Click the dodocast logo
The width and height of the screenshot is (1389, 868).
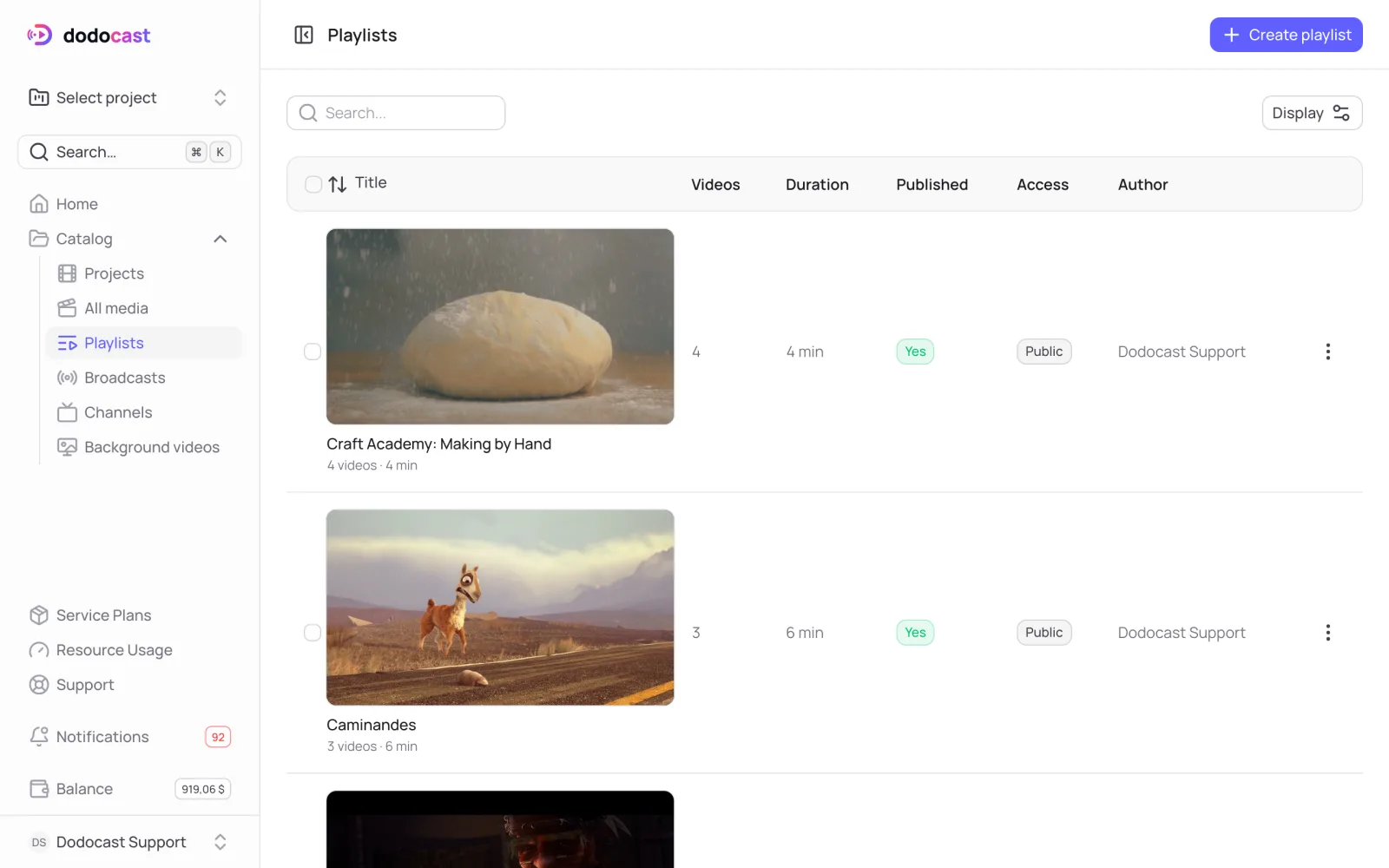click(x=89, y=35)
